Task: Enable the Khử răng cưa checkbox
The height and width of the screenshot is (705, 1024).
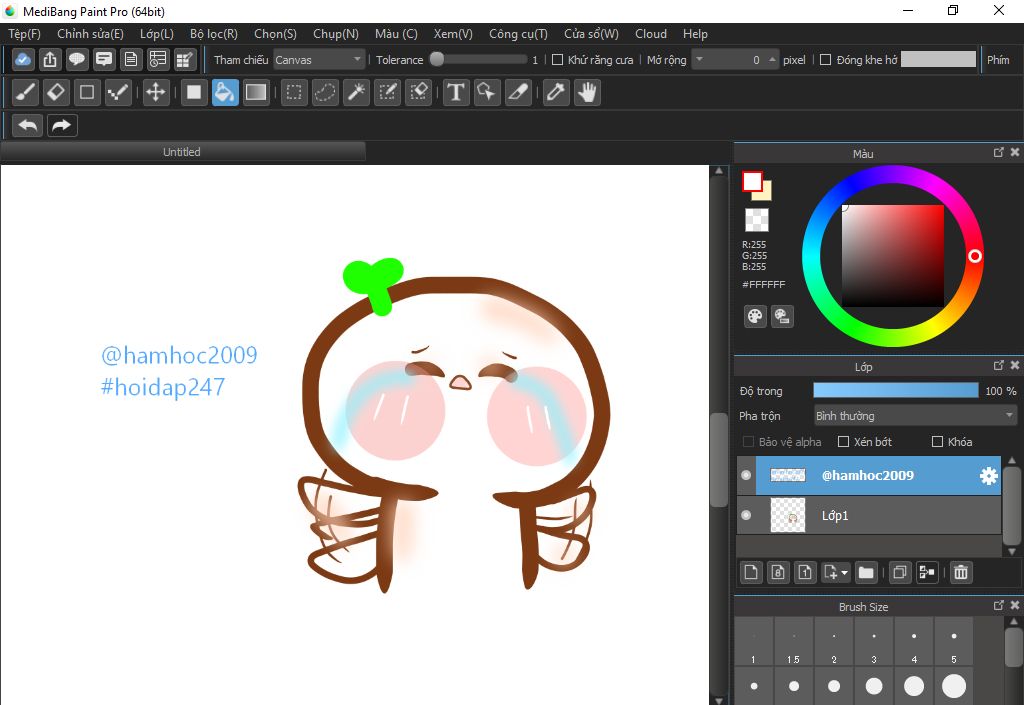Action: pyautogui.click(x=558, y=60)
